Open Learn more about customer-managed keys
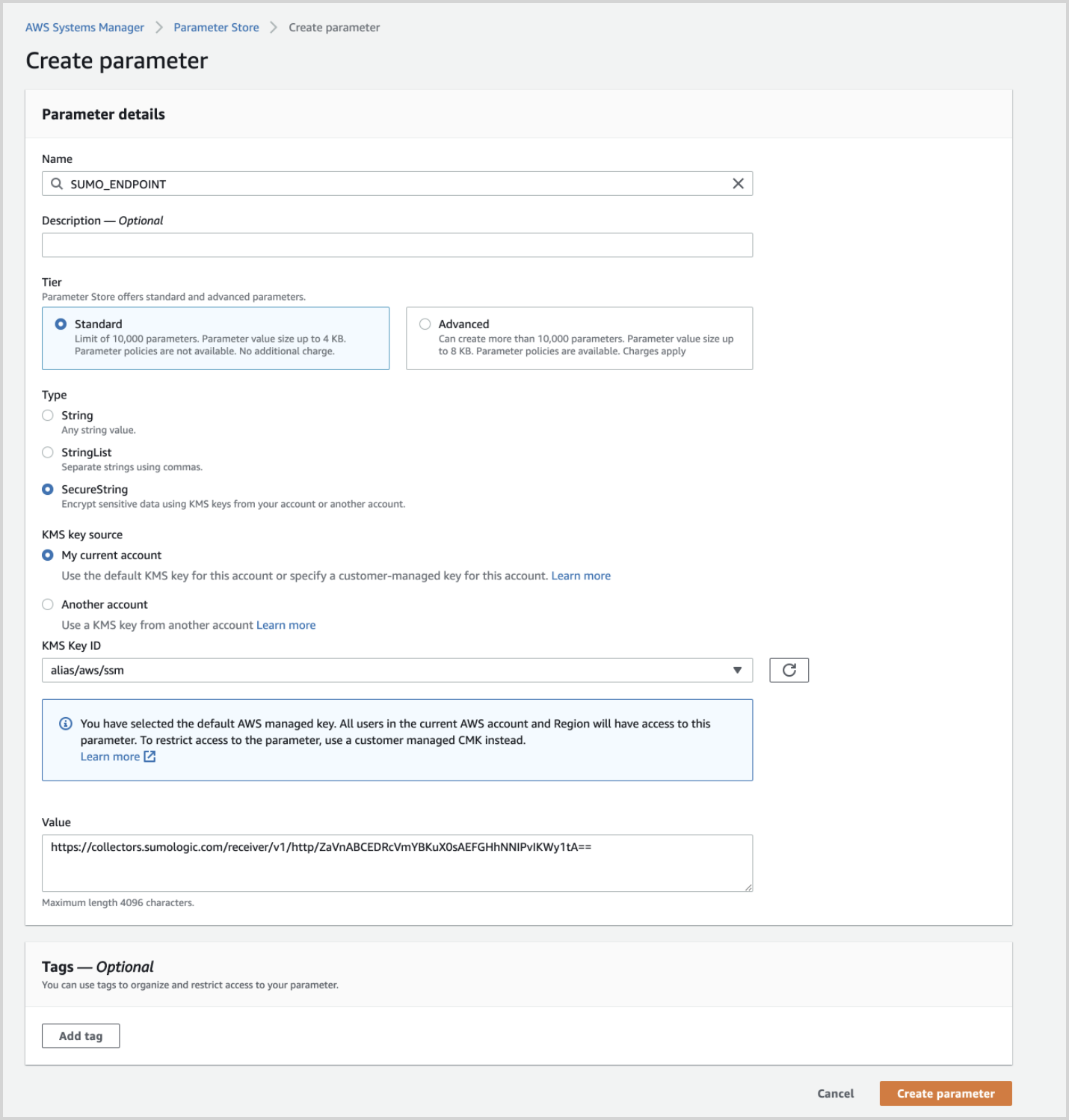The width and height of the screenshot is (1069, 1120). 580,576
